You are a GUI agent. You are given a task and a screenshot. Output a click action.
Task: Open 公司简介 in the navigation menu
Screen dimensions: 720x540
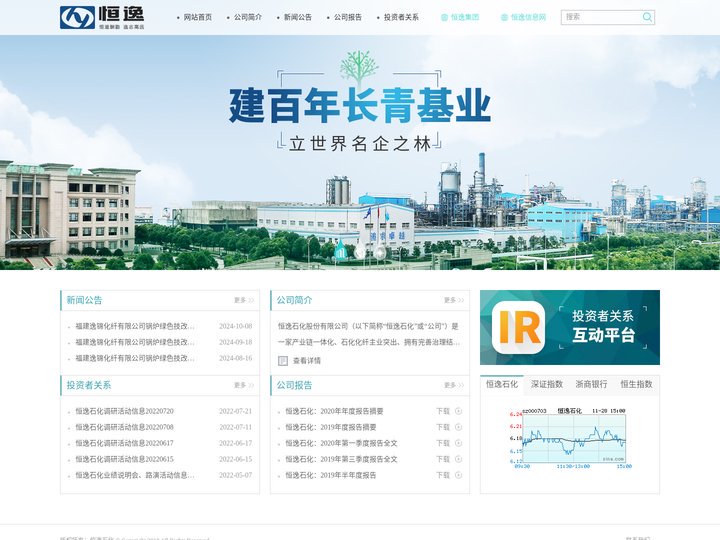(248, 17)
